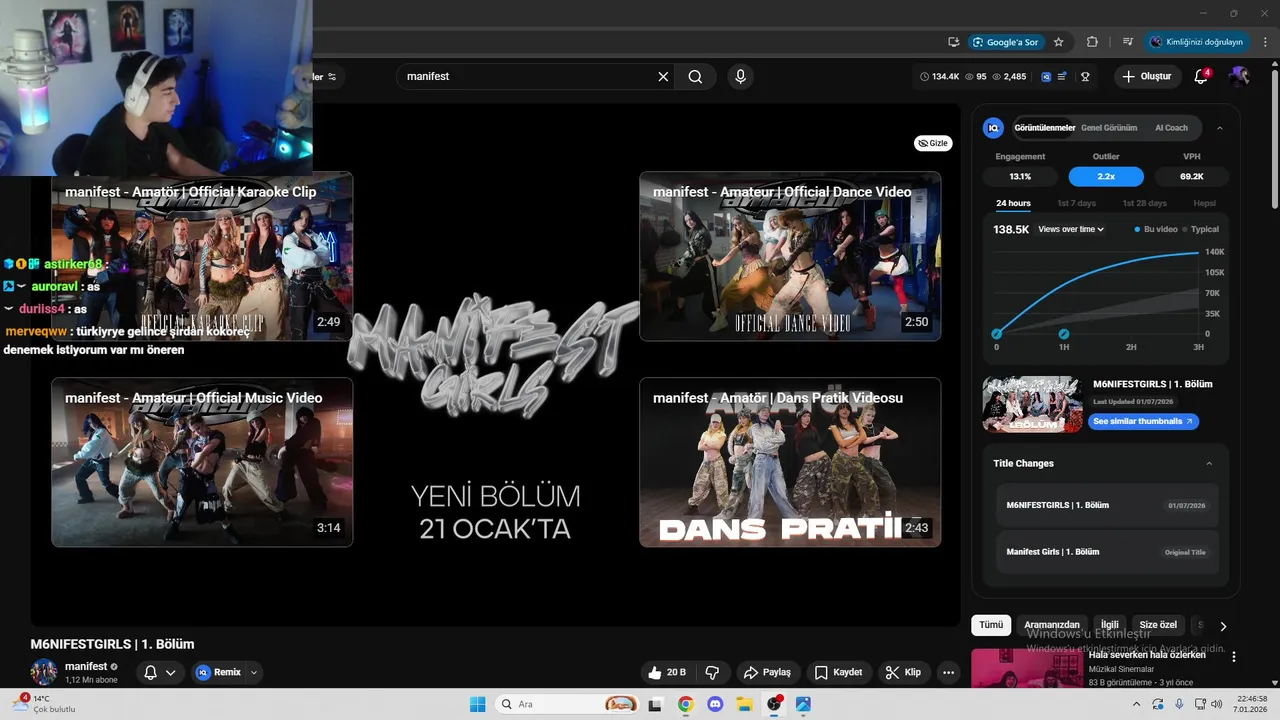The image size is (1280, 720).
Task: Open the media control icon in the browser toolbar
Action: tap(1128, 42)
